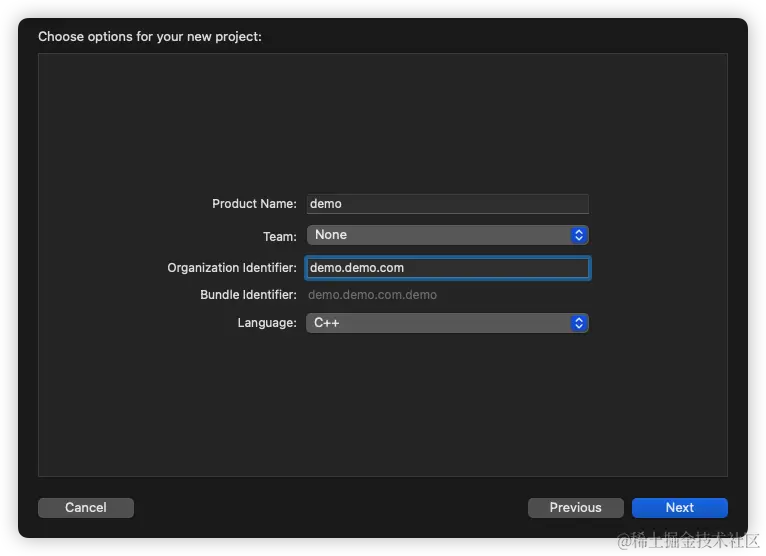Click the "Language:" label

coord(267,323)
